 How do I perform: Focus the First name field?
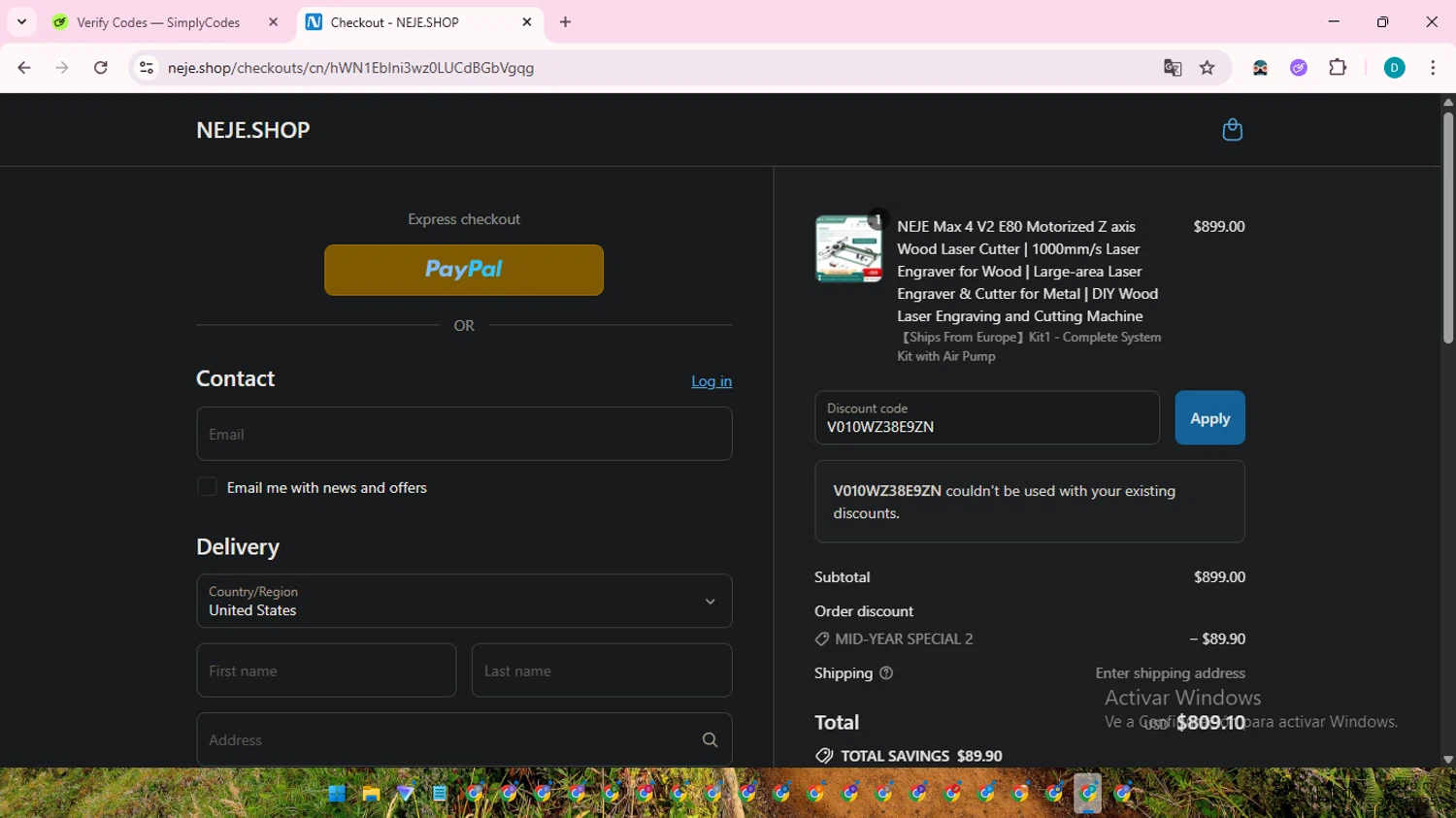[326, 671]
